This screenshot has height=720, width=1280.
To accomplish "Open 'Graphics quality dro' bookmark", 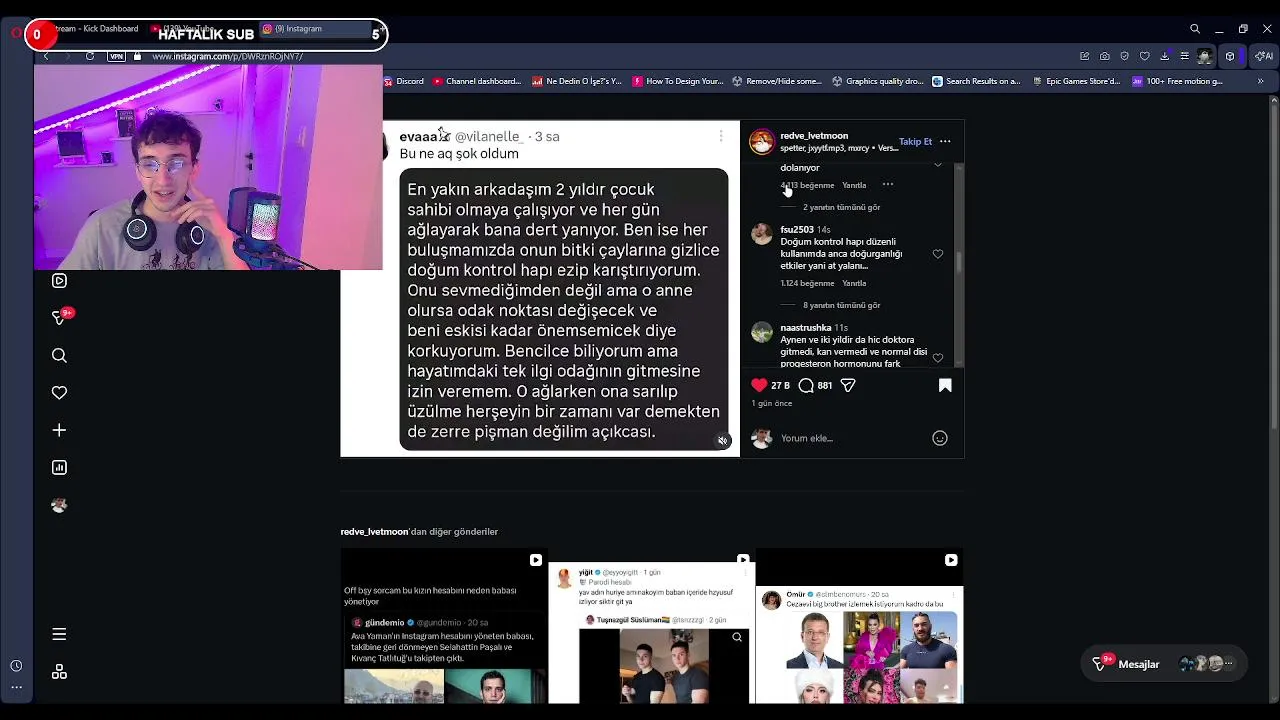I will coord(877,81).
